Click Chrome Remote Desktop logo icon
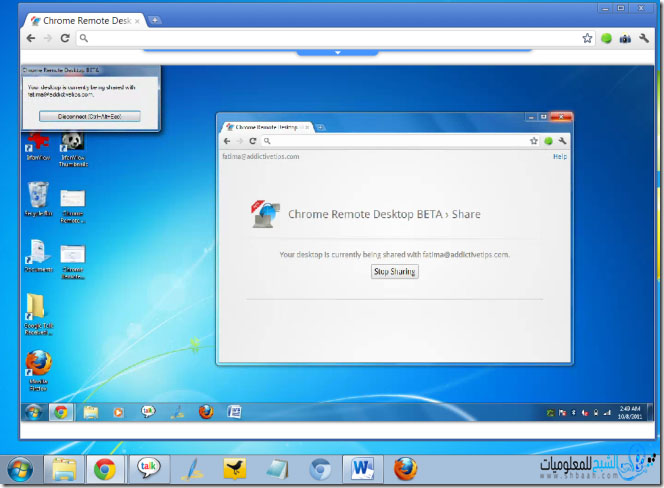This screenshot has width=664, height=488. 266,214
